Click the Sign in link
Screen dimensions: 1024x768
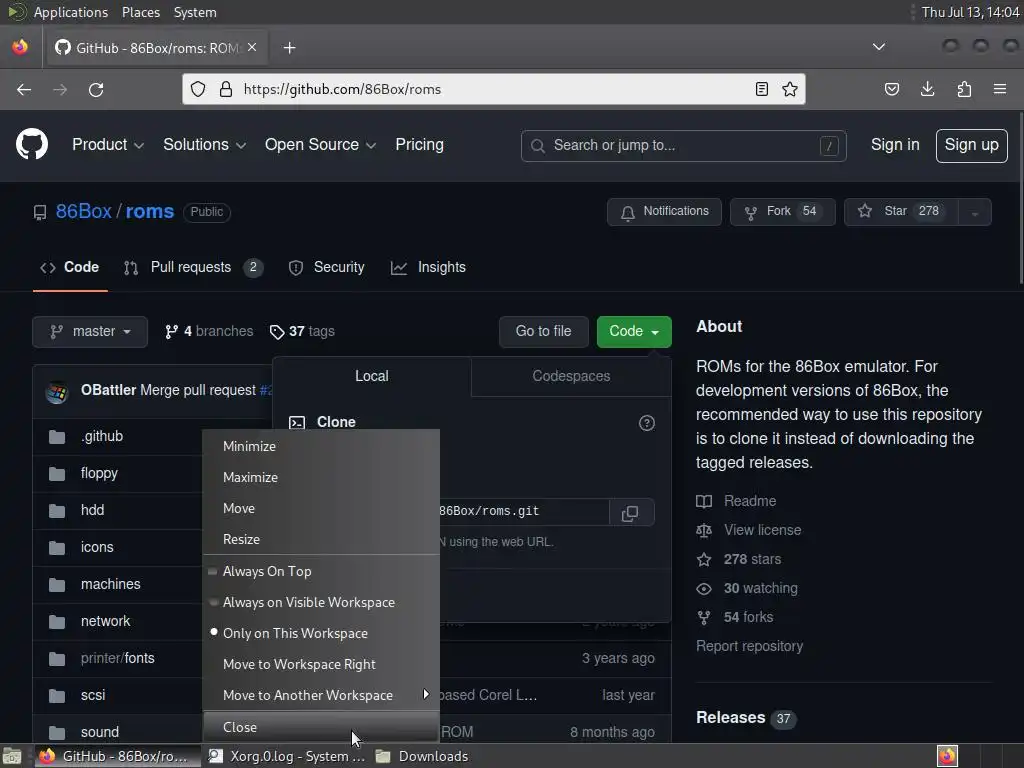click(x=895, y=145)
